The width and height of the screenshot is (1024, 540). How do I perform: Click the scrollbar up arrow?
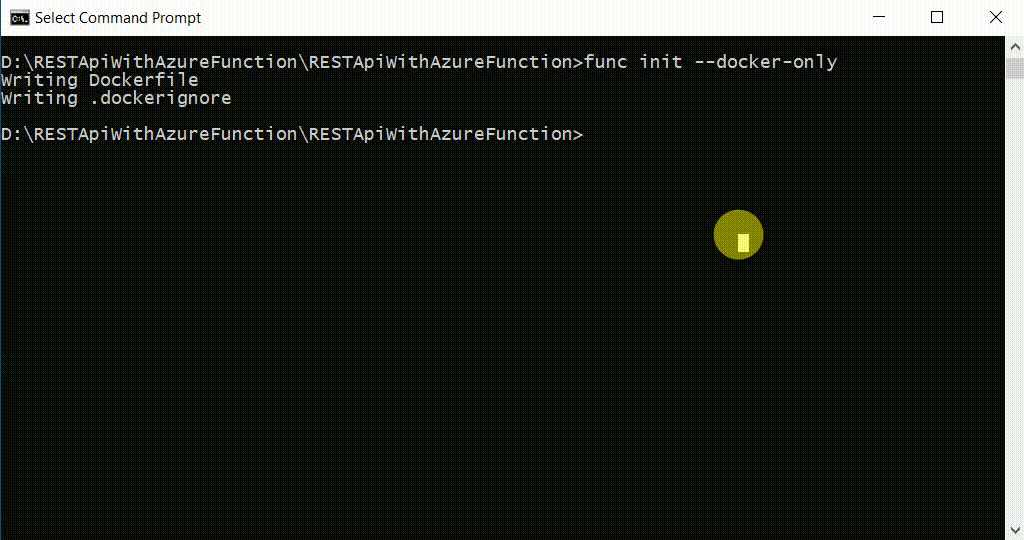click(x=1014, y=46)
